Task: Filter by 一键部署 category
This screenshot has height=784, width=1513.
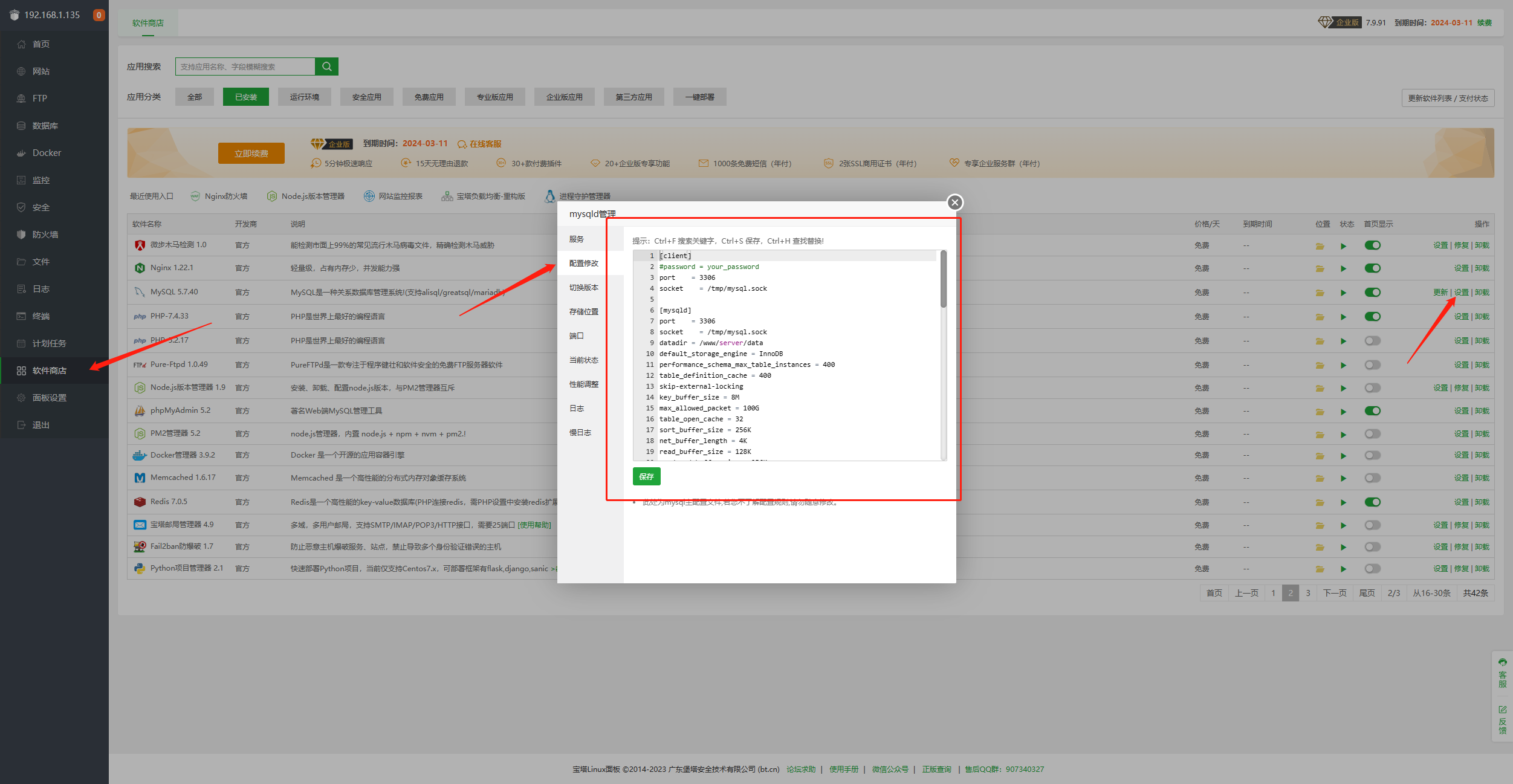Action: [699, 97]
